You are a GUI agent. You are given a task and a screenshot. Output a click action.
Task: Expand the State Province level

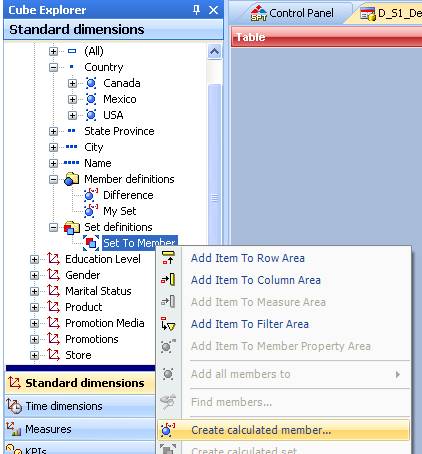coord(53,131)
